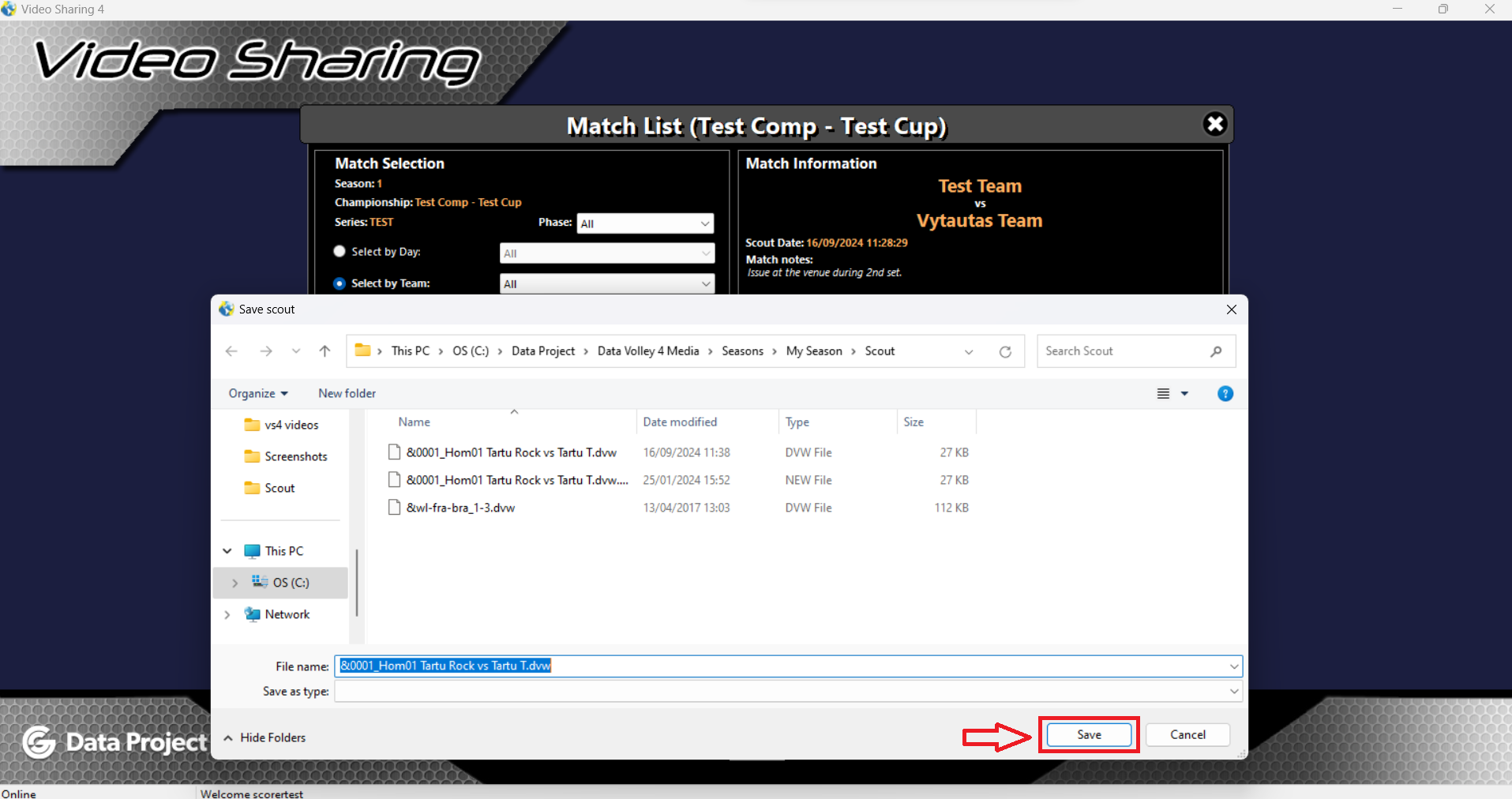Click the Video Sharing 4 title bar icon
1512x799 pixels.
tap(9, 9)
